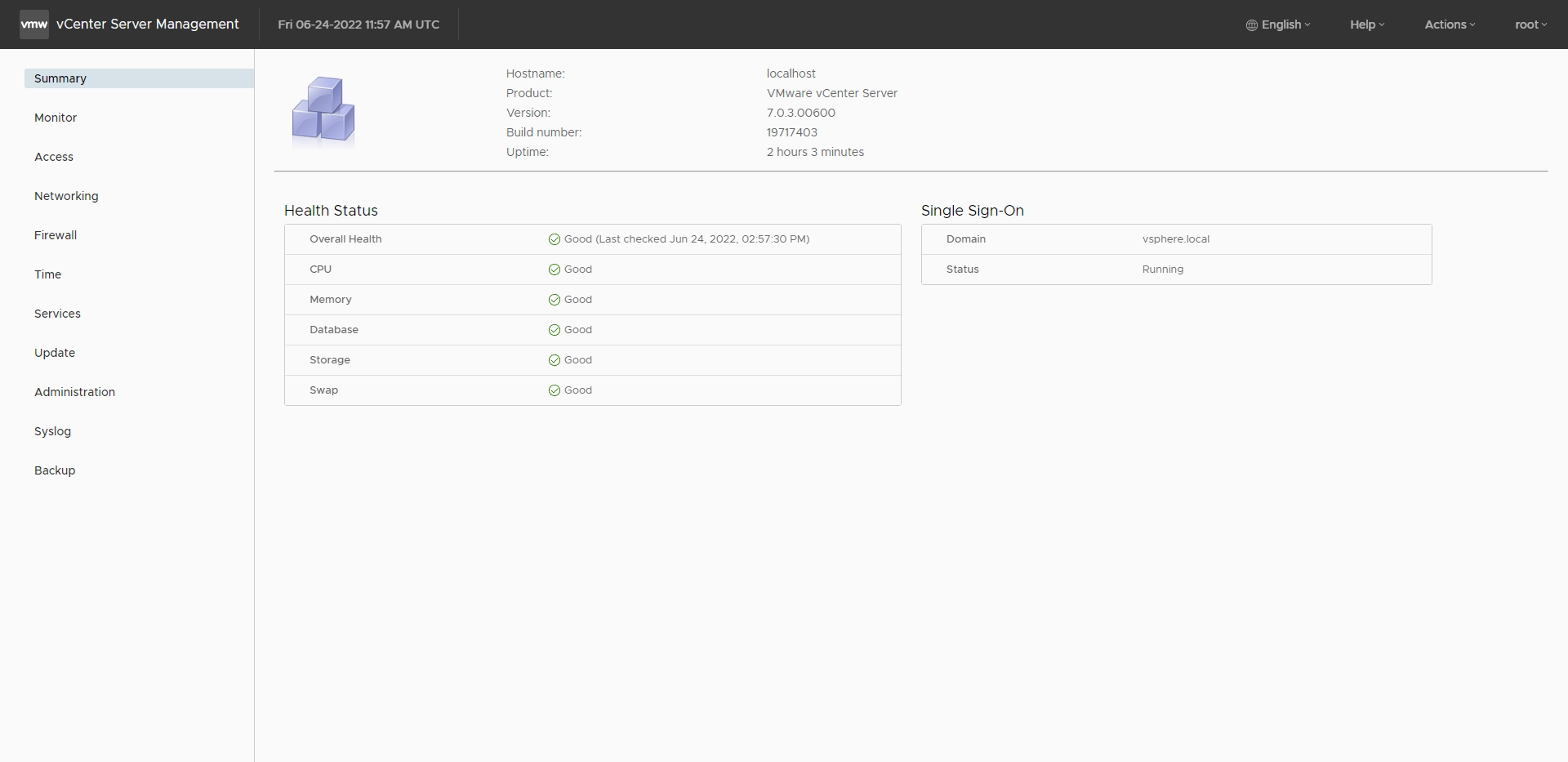Click the Running status value
This screenshot has height=762, width=1568.
(x=1163, y=270)
